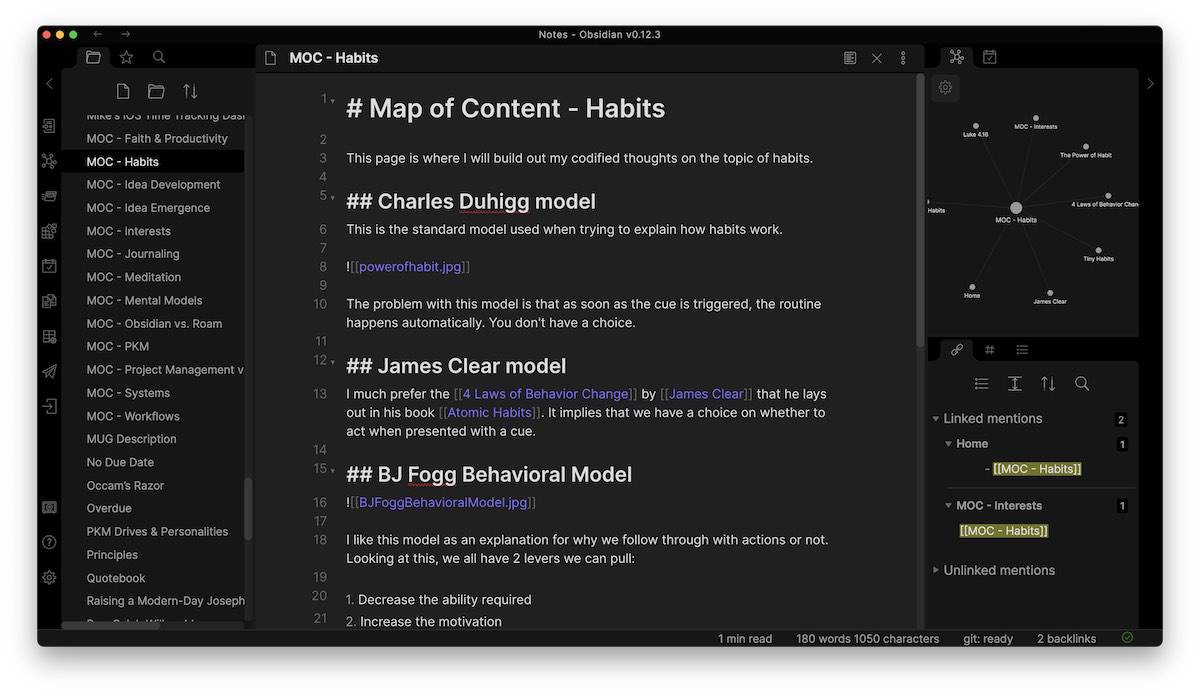Fold the James Clear model heading

(x=332, y=360)
